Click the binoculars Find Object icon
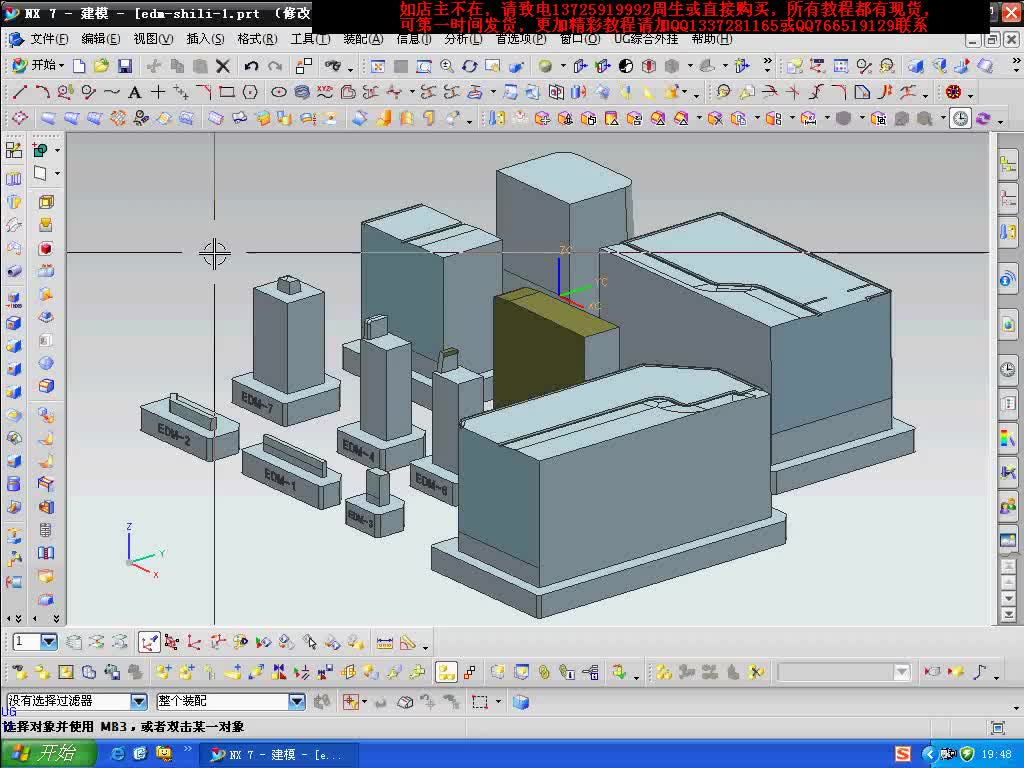The width and height of the screenshot is (1024, 768). [333, 66]
